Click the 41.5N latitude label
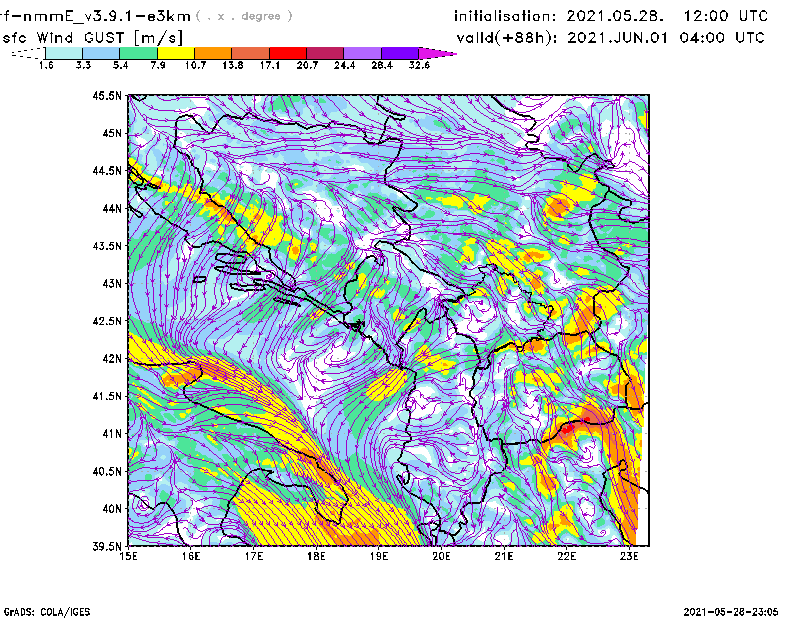This screenshot has width=800, height=618. tap(107, 396)
